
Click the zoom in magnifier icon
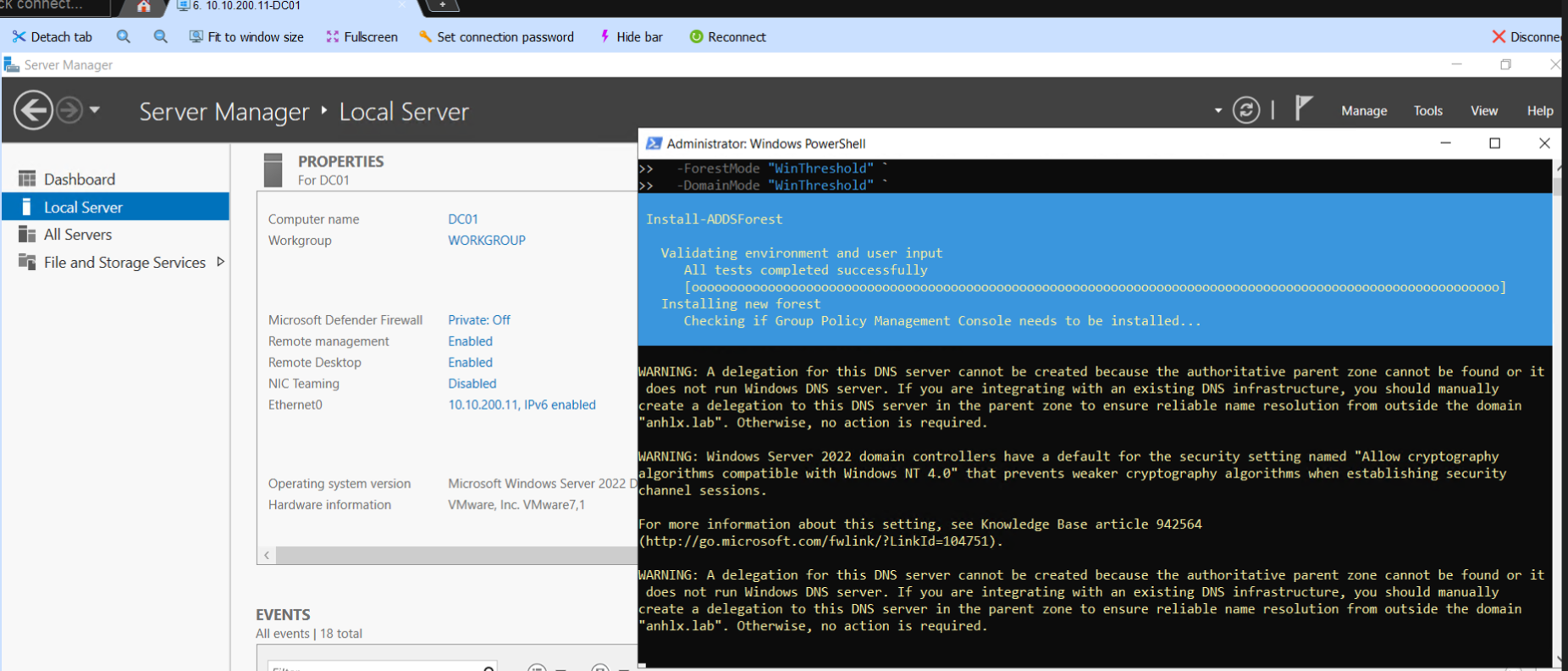124,36
